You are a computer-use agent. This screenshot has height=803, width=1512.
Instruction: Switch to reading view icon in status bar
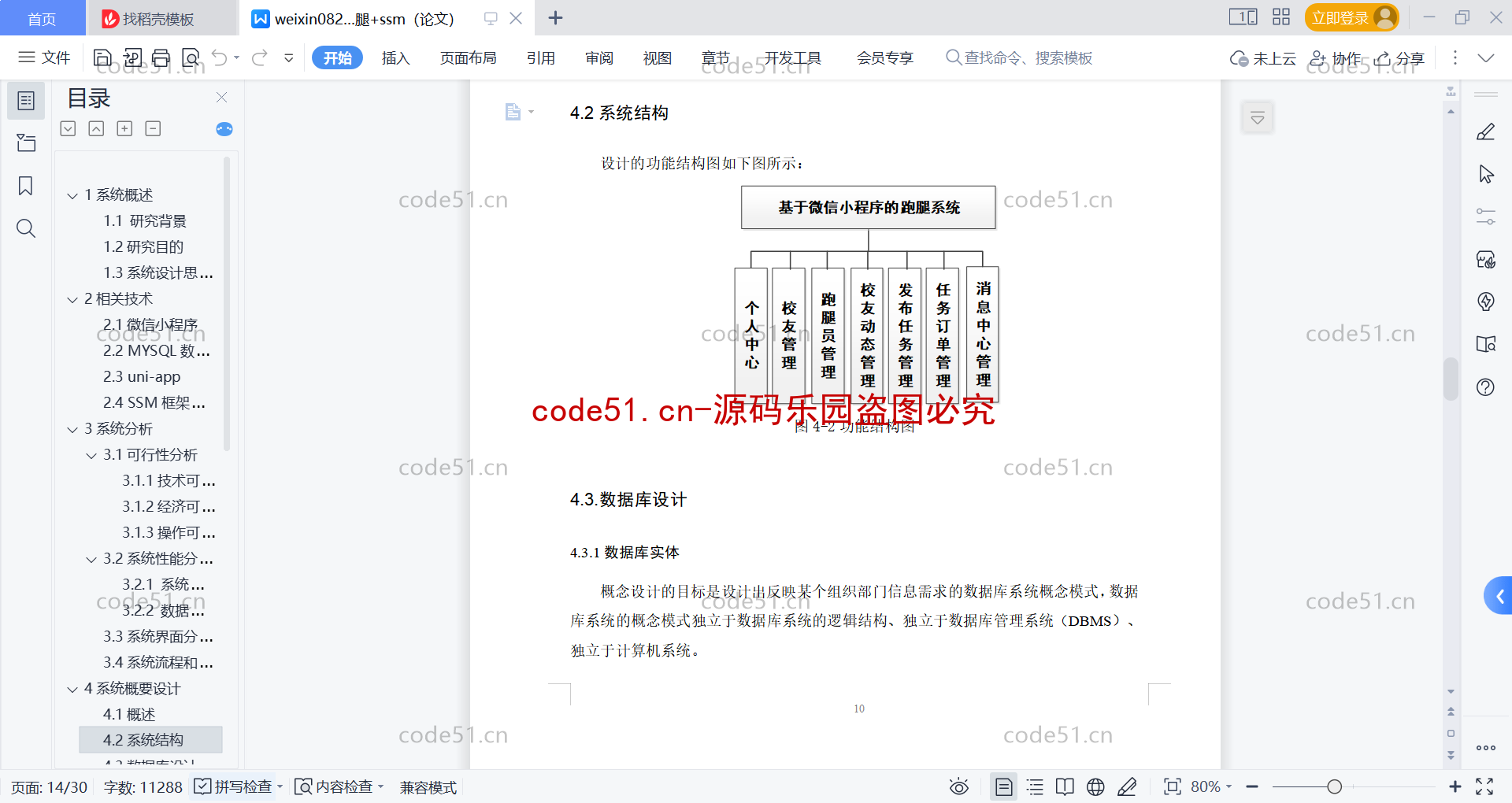(x=1065, y=786)
